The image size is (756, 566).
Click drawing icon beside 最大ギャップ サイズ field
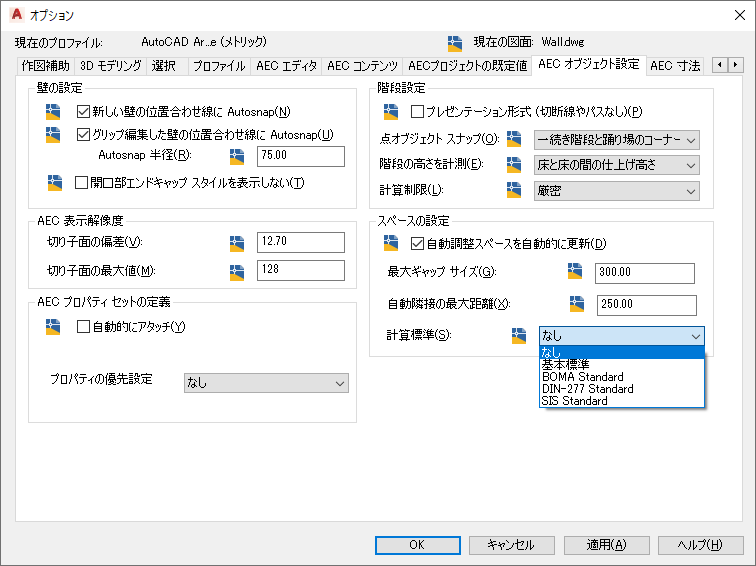(x=575, y=271)
